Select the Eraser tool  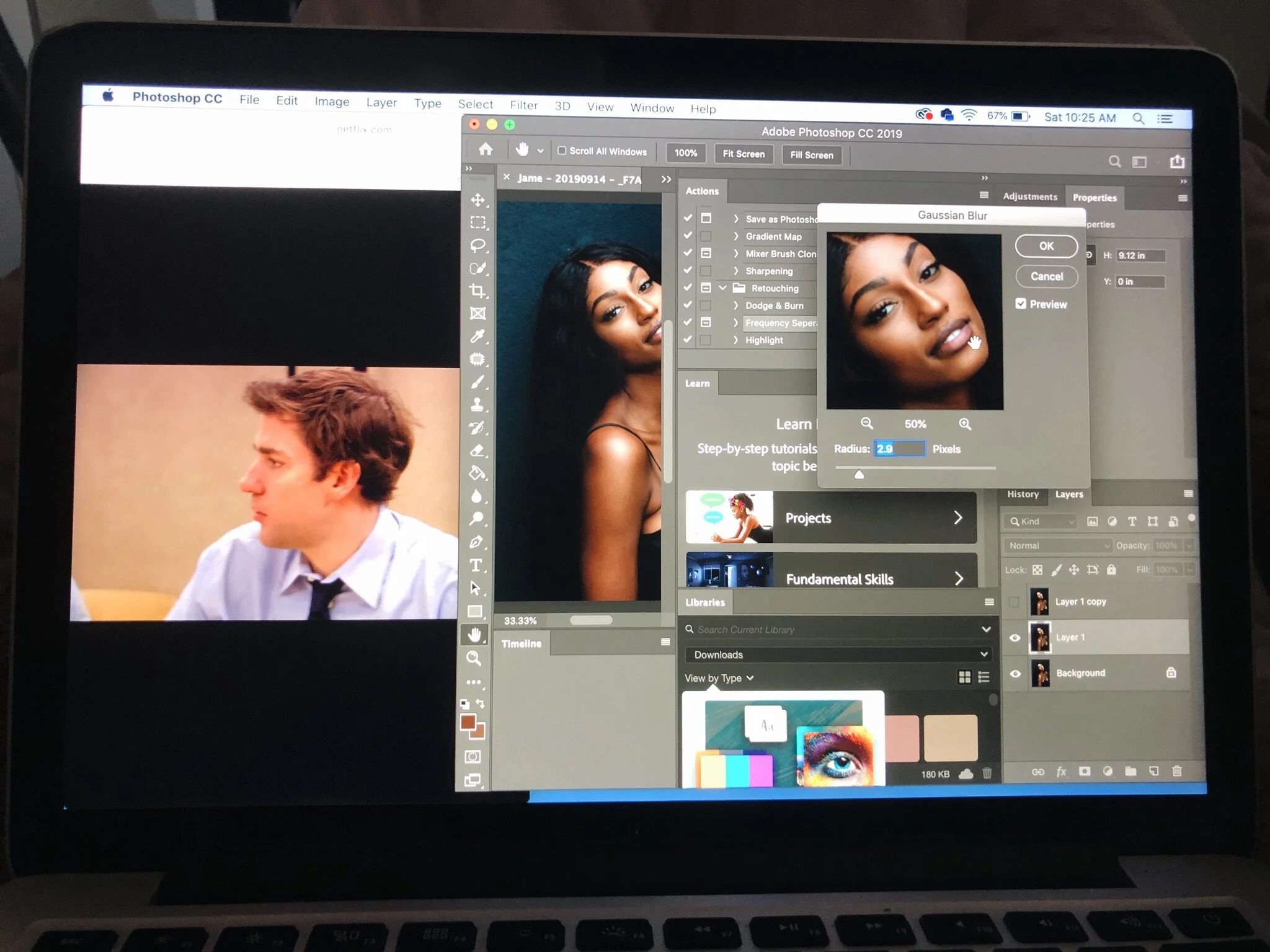[x=477, y=451]
